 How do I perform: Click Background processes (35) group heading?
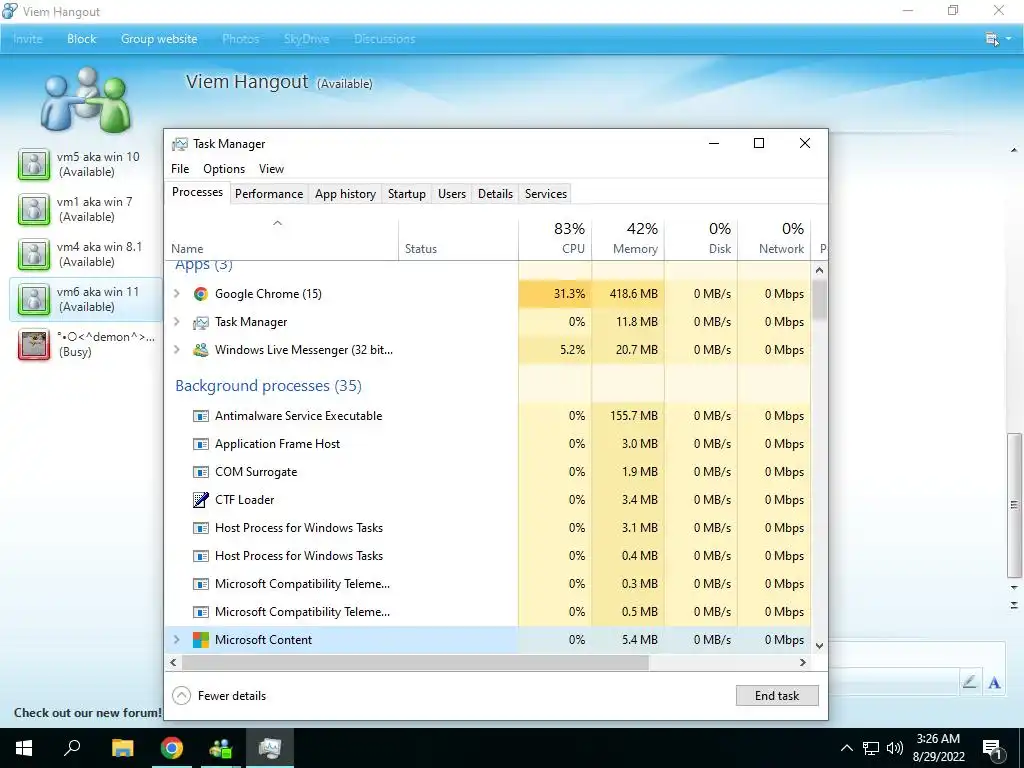[268, 386]
